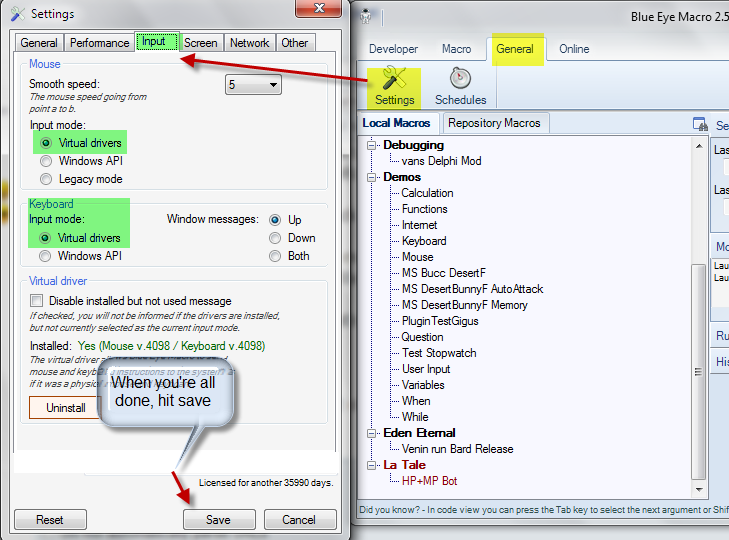
Task: Switch to Repository Macros tab
Action: (x=494, y=123)
